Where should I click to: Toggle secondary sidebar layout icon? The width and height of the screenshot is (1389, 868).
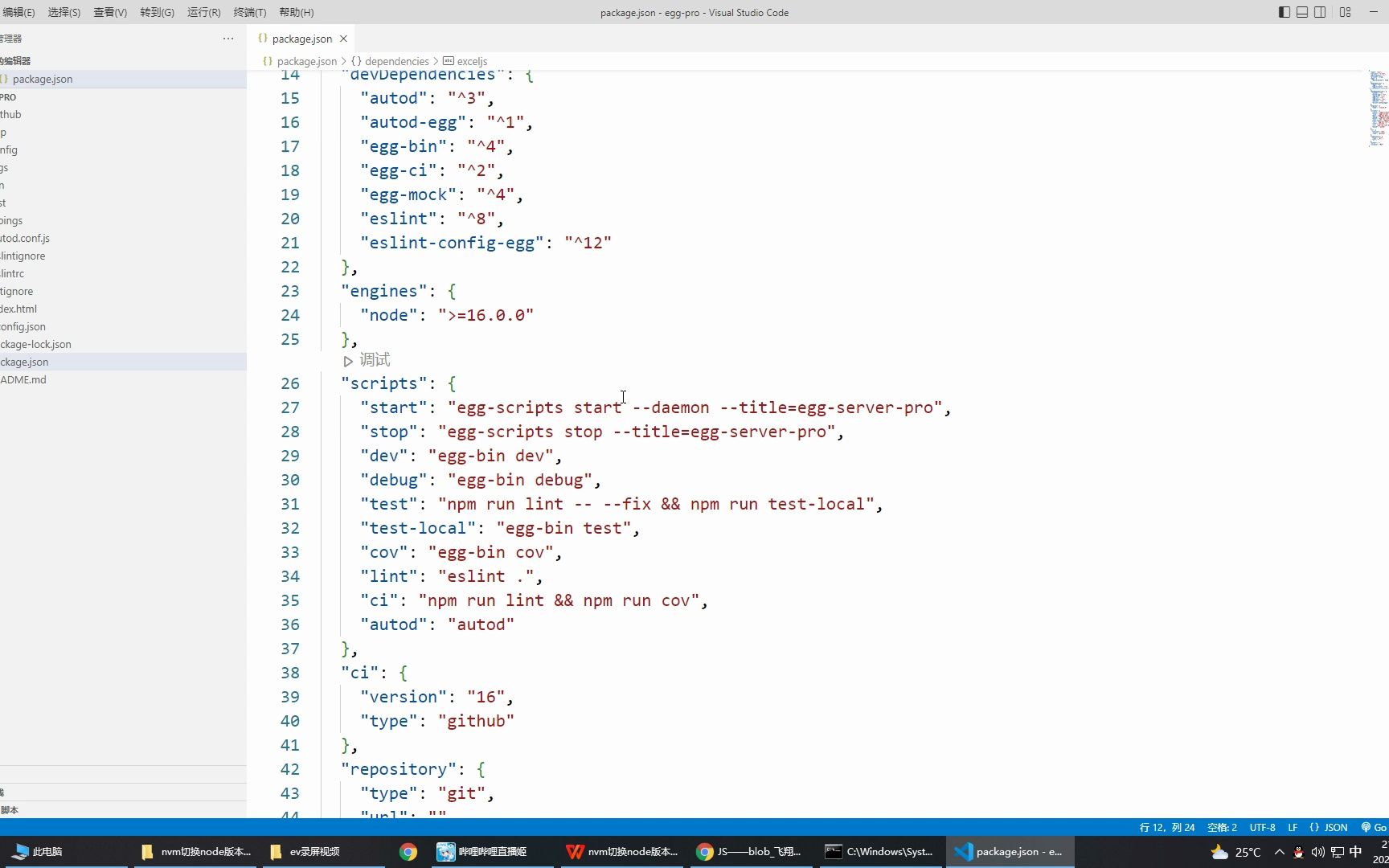[1320, 12]
